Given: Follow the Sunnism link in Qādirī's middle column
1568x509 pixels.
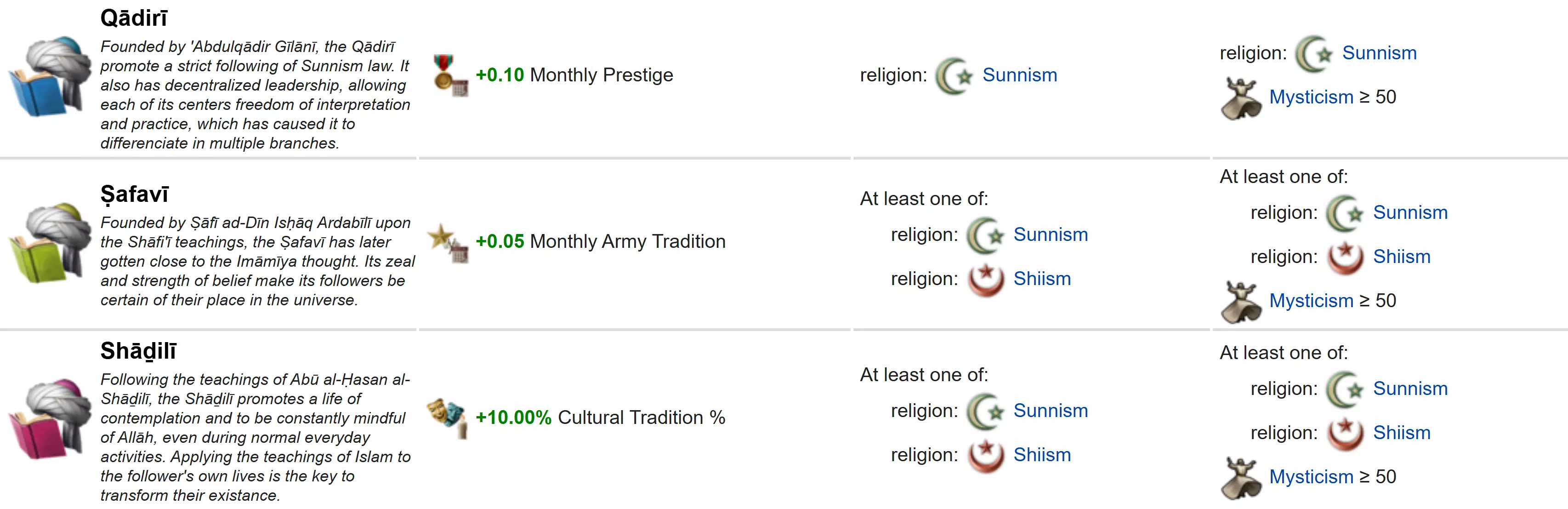Looking at the screenshot, I should pos(1020,75).
